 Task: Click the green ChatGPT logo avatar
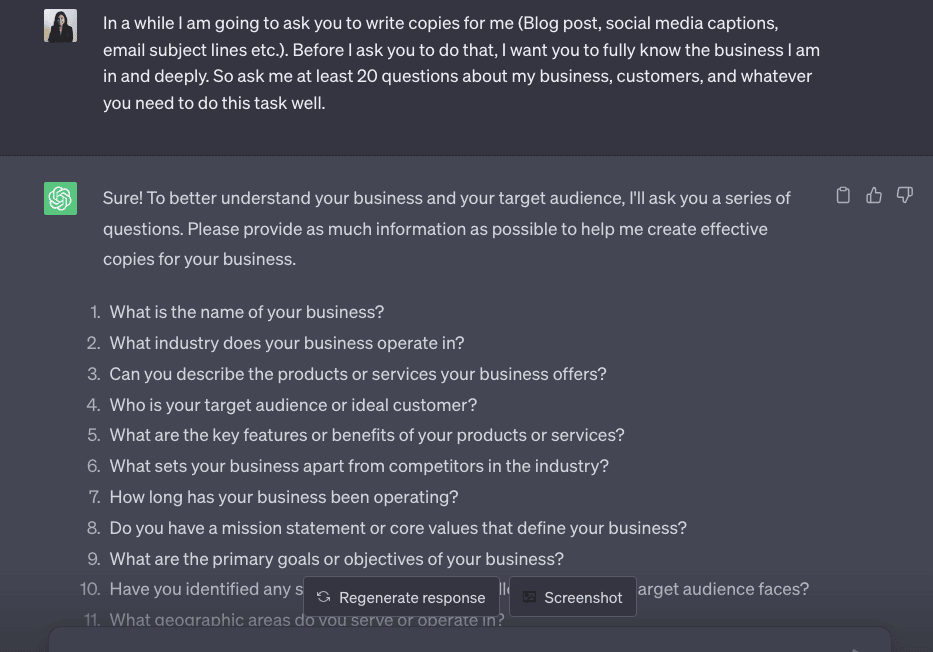click(x=61, y=198)
